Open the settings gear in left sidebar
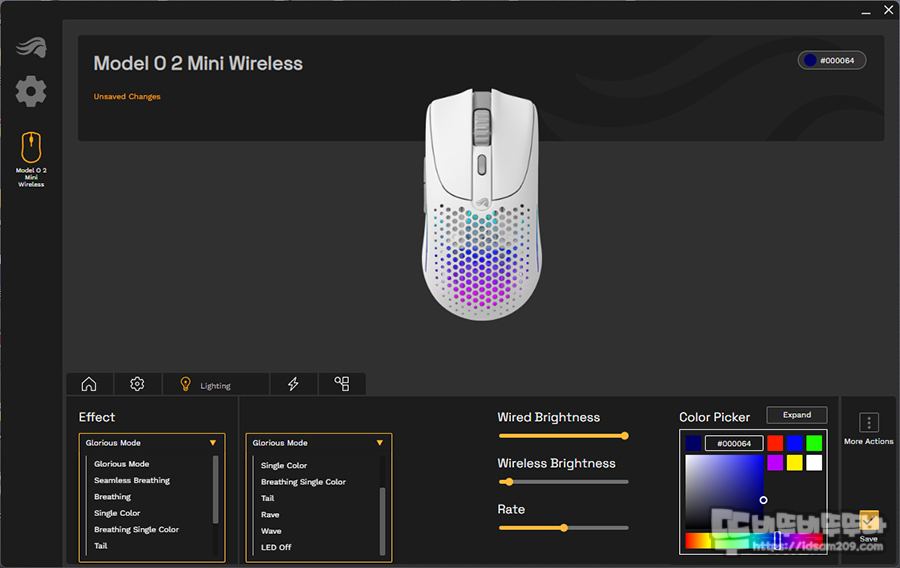The width and height of the screenshot is (900, 568). click(x=31, y=91)
